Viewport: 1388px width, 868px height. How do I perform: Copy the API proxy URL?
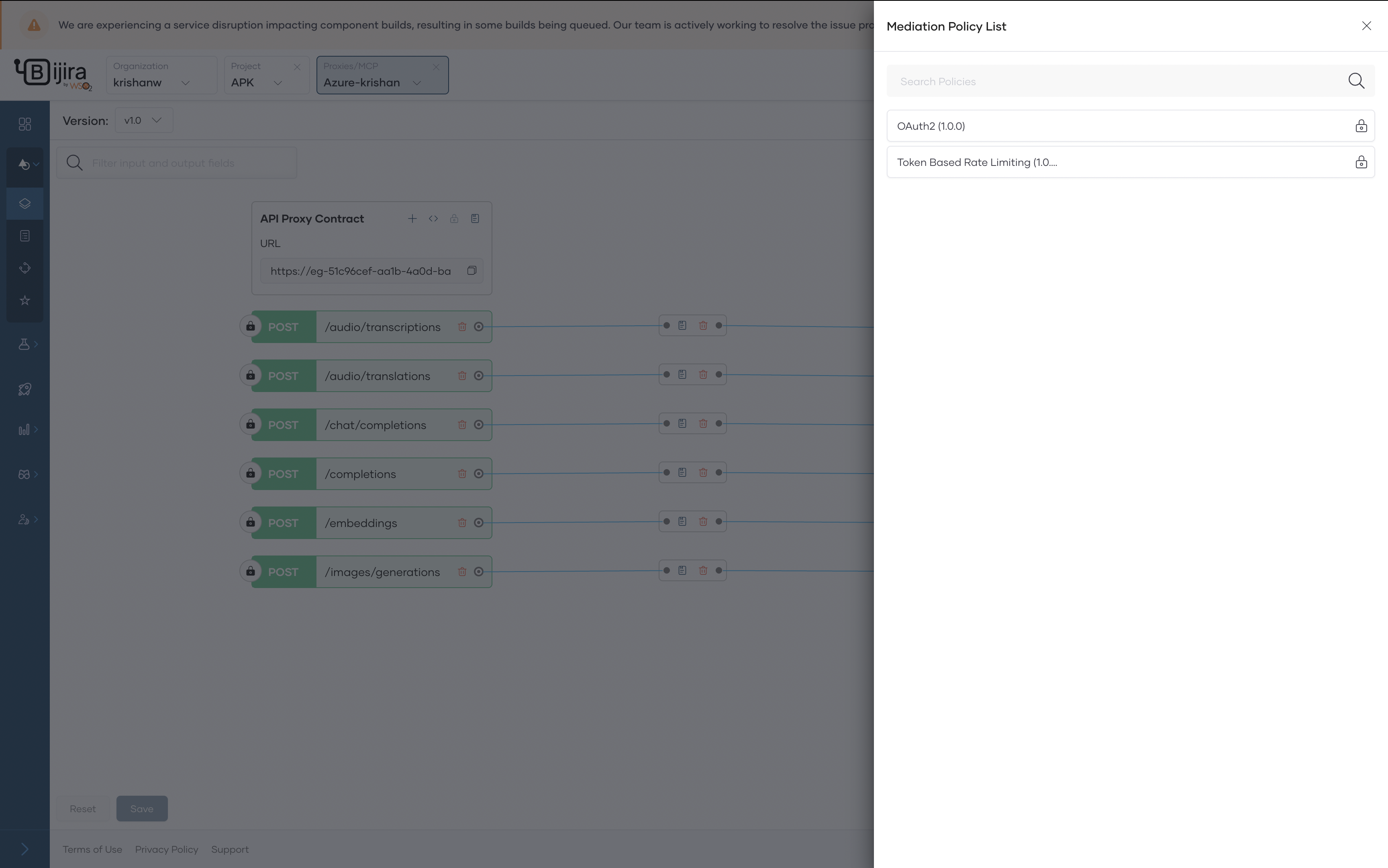(x=471, y=270)
